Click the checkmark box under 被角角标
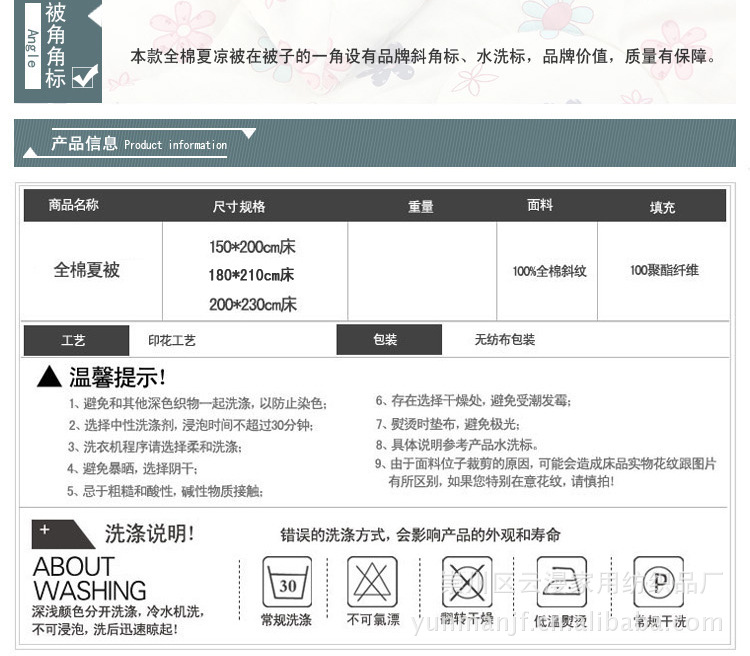This screenshot has width=750, height=656. coord(83,77)
